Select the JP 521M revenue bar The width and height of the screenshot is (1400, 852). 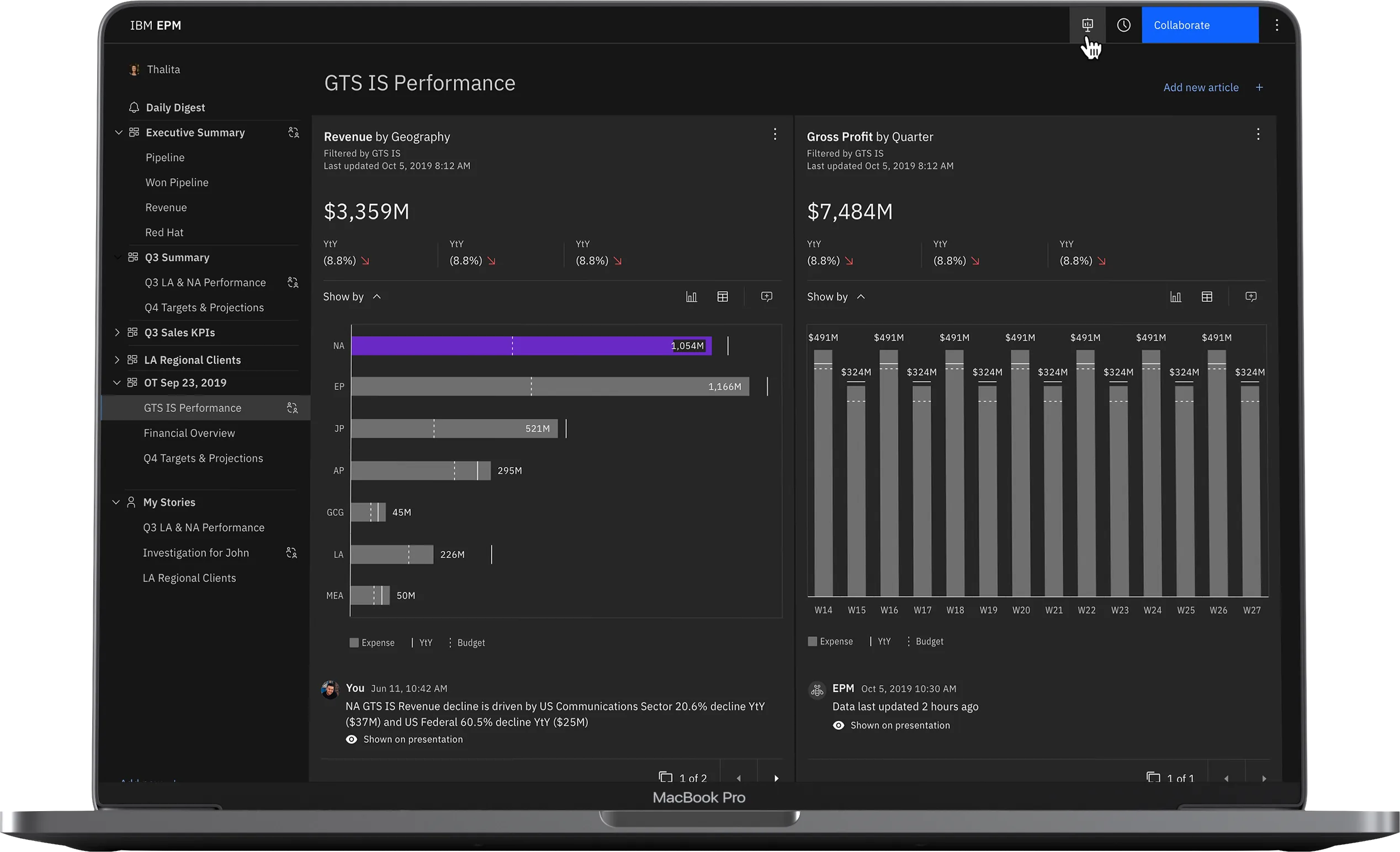[454, 428]
